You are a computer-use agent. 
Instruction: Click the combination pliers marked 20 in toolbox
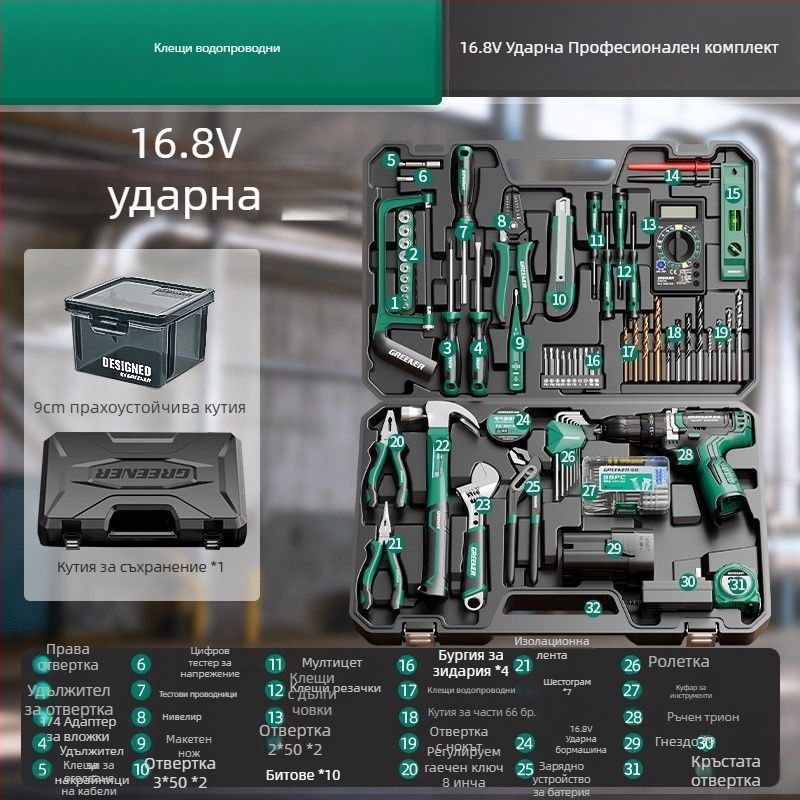click(387, 459)
